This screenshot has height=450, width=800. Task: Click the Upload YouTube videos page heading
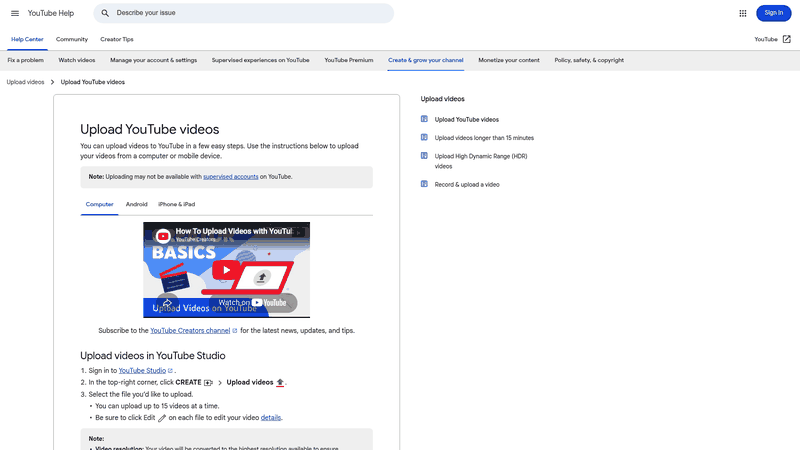(x=149, y=130)
